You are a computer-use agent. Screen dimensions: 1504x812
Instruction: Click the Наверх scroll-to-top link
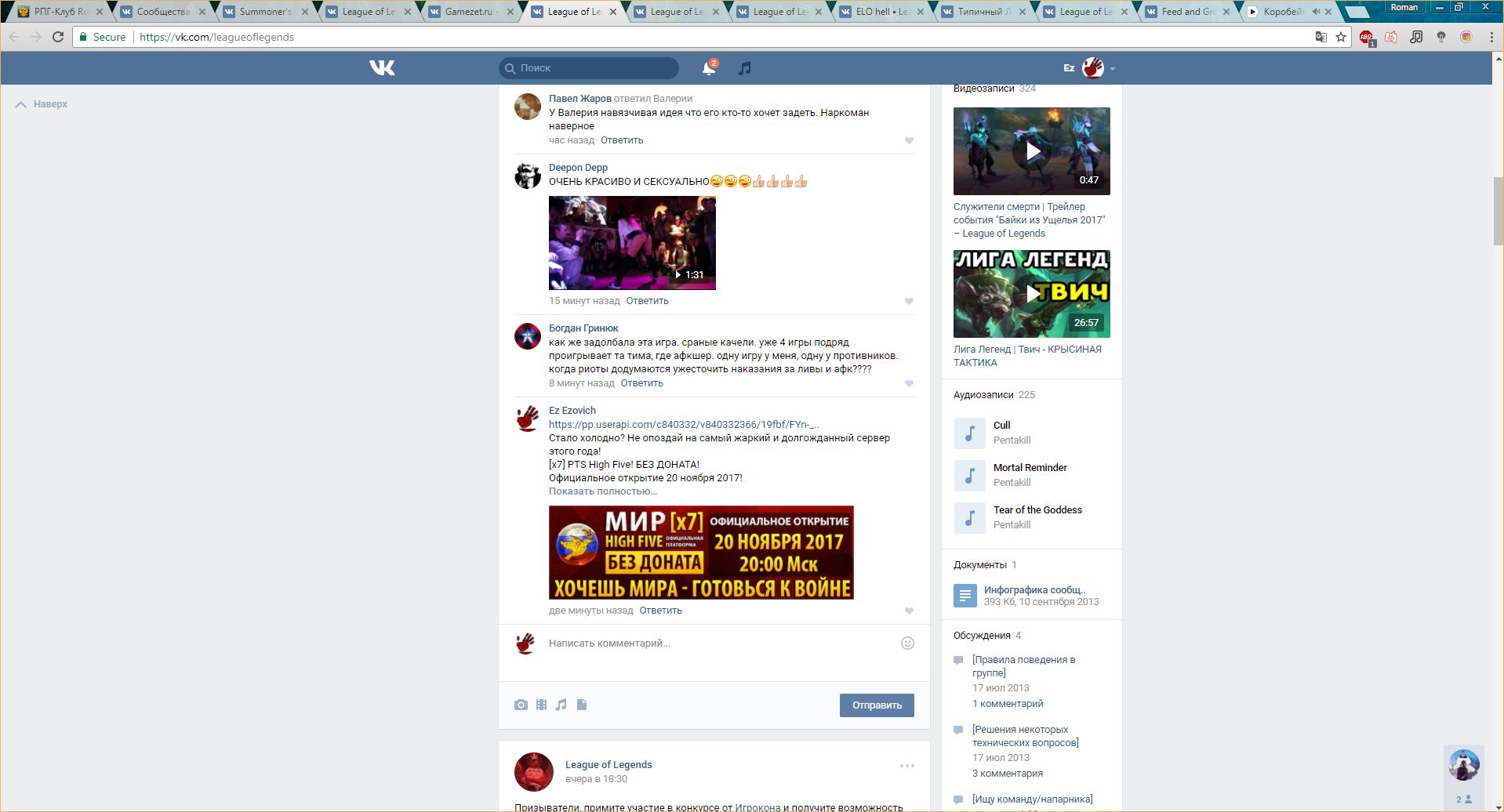(x=42, y=104)
